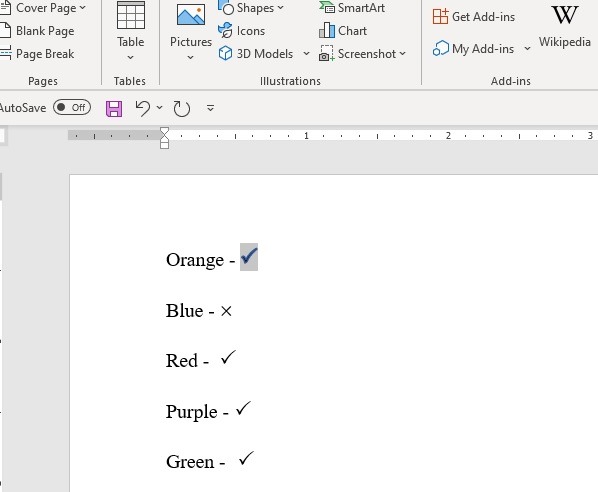Open the Icons library
The height and width of the screenshot is (492, 598).
241,31
